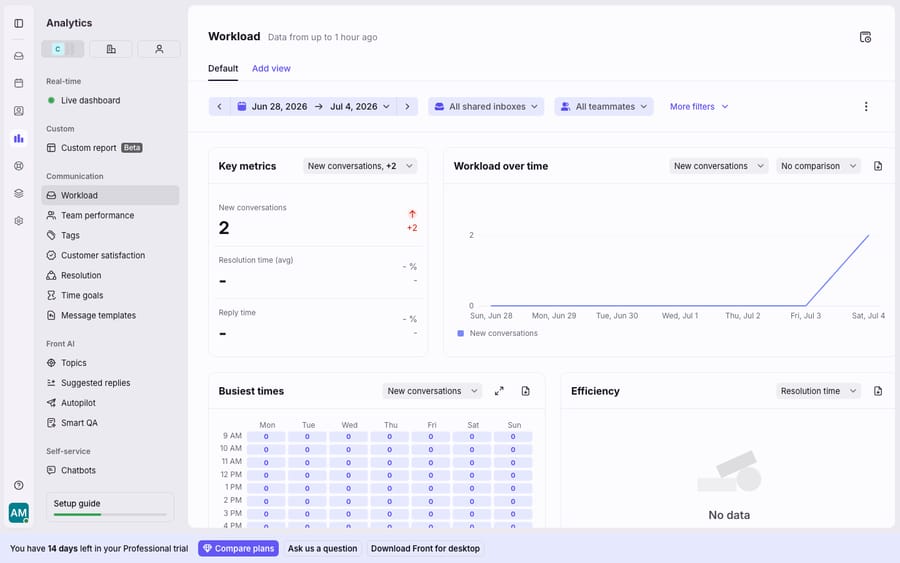Open the Tags report
The width and height of the screenshot is (900, 563).
[110, 235]
